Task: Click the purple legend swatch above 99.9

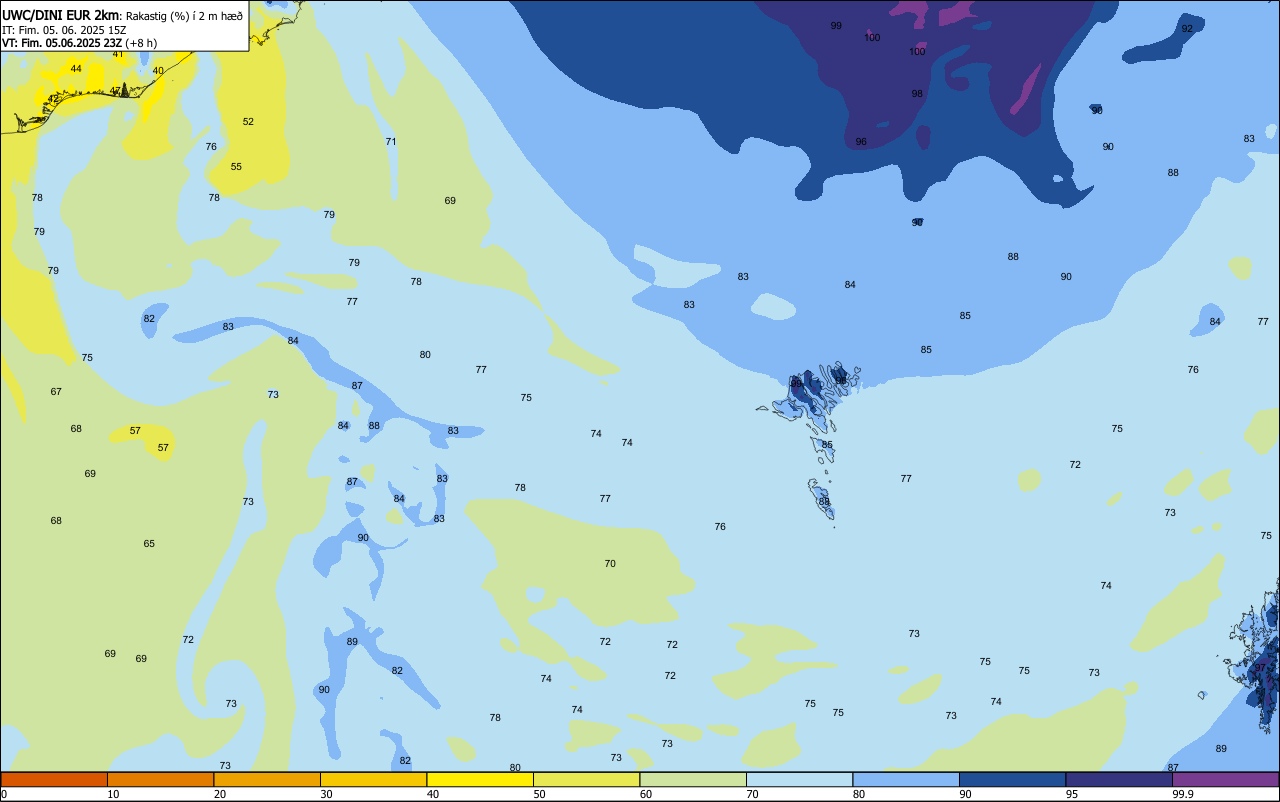Action: (x=1225, y=779)
